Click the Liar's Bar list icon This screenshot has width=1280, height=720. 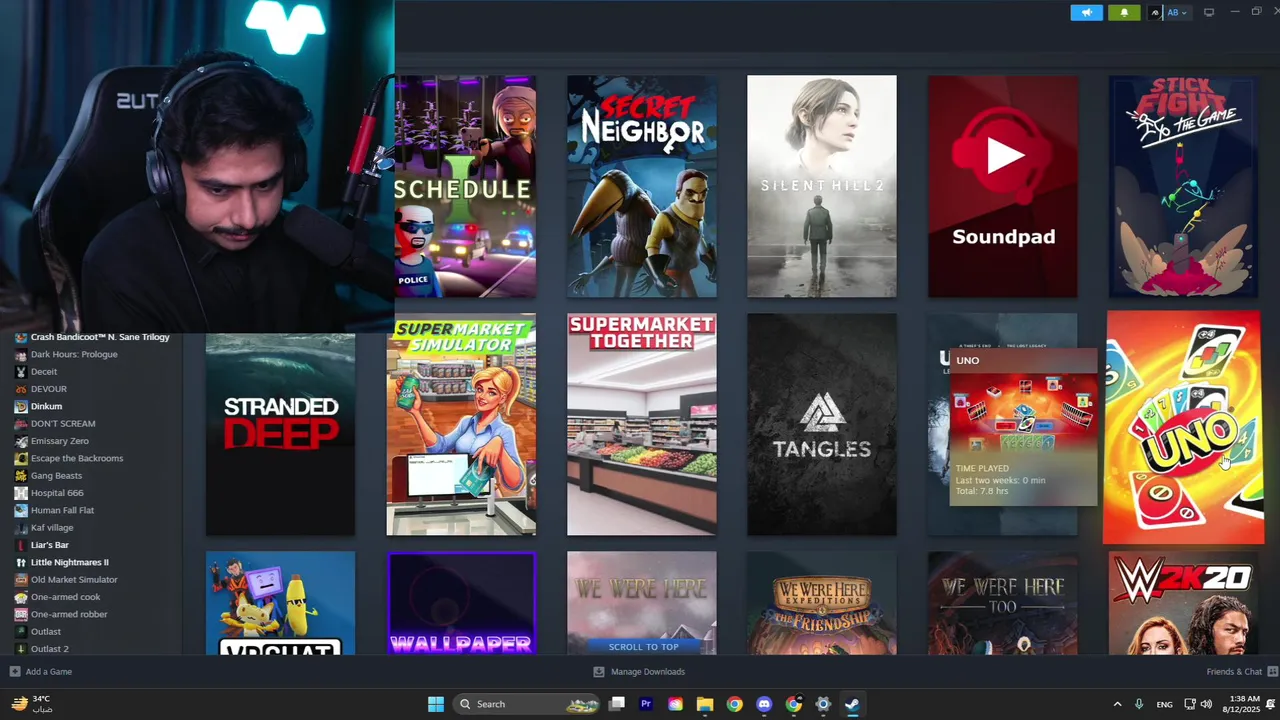pyautogui.click(x=20, y=545)
